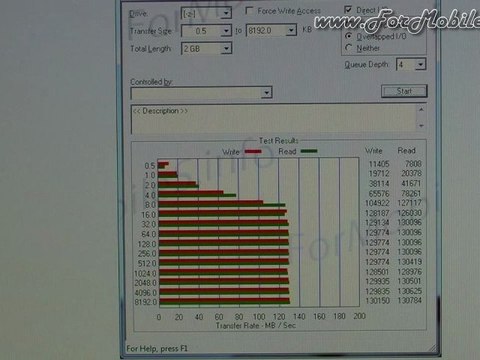Click the 256.0 row label in chart
480x360 pixels.
click(147, 254)
